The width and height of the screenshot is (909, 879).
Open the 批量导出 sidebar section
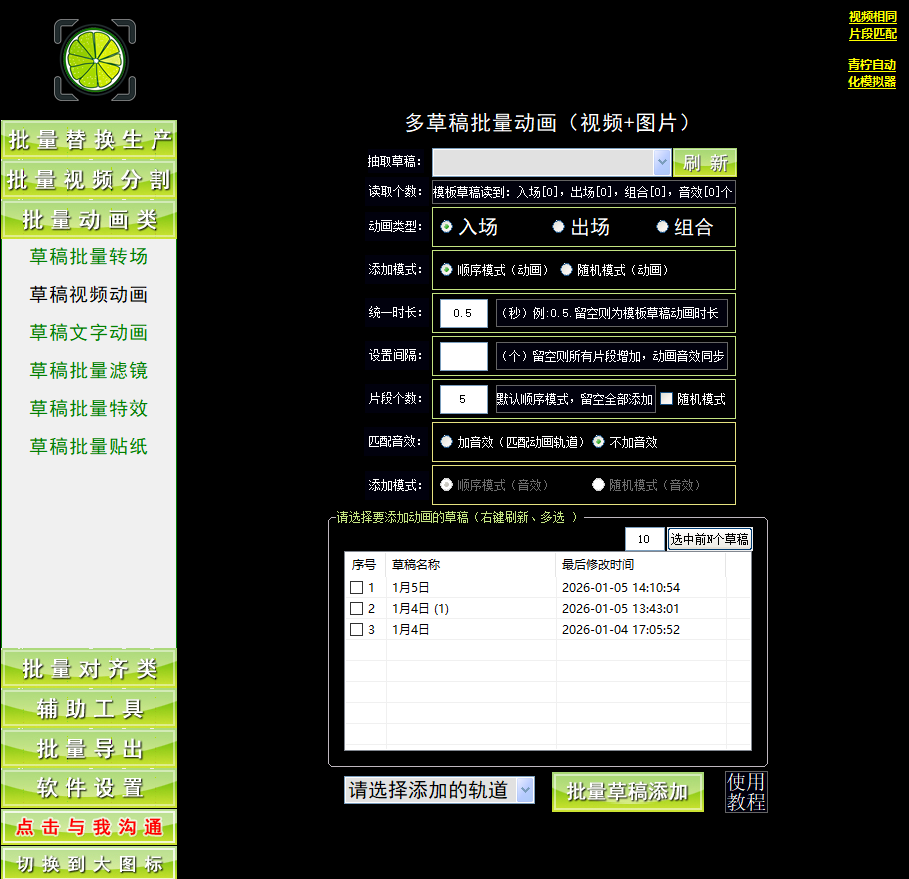(88, 747)
